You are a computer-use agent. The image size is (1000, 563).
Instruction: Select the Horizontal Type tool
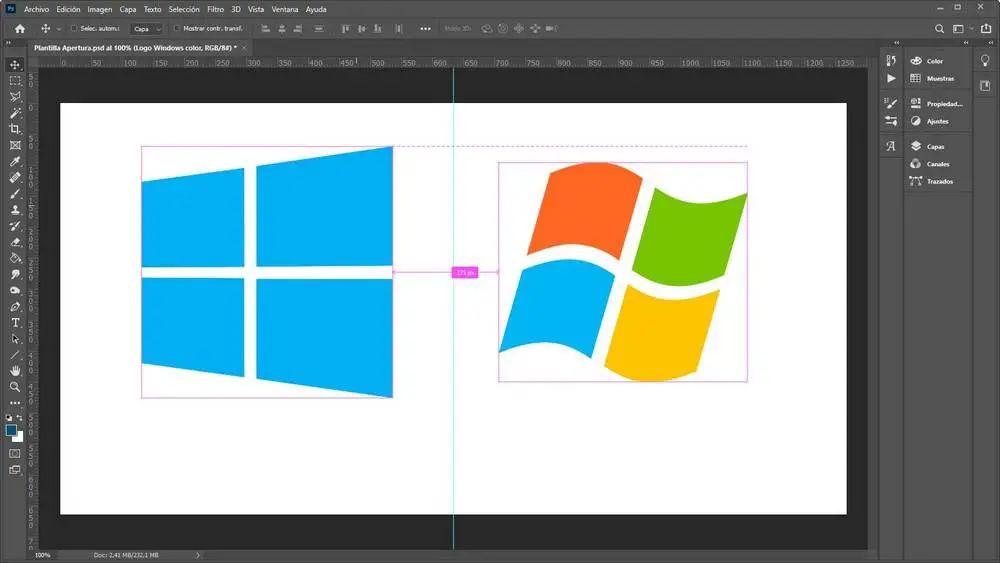pyautogui.click(x=15, y=323)
